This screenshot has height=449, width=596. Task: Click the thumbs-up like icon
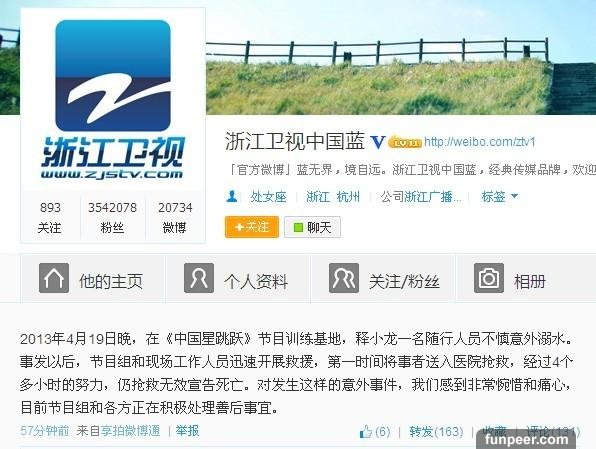click(x=365, y=432)
